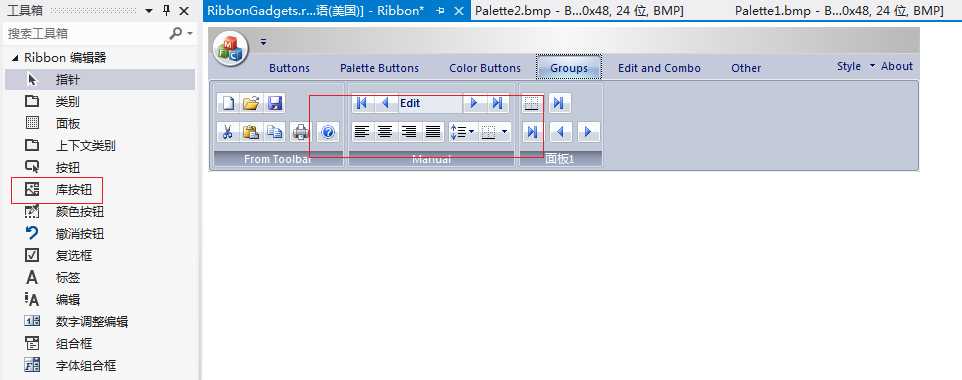Click the About button in the ribbon
This screenshot has height=380, width=962.
[x=897, y=66]
